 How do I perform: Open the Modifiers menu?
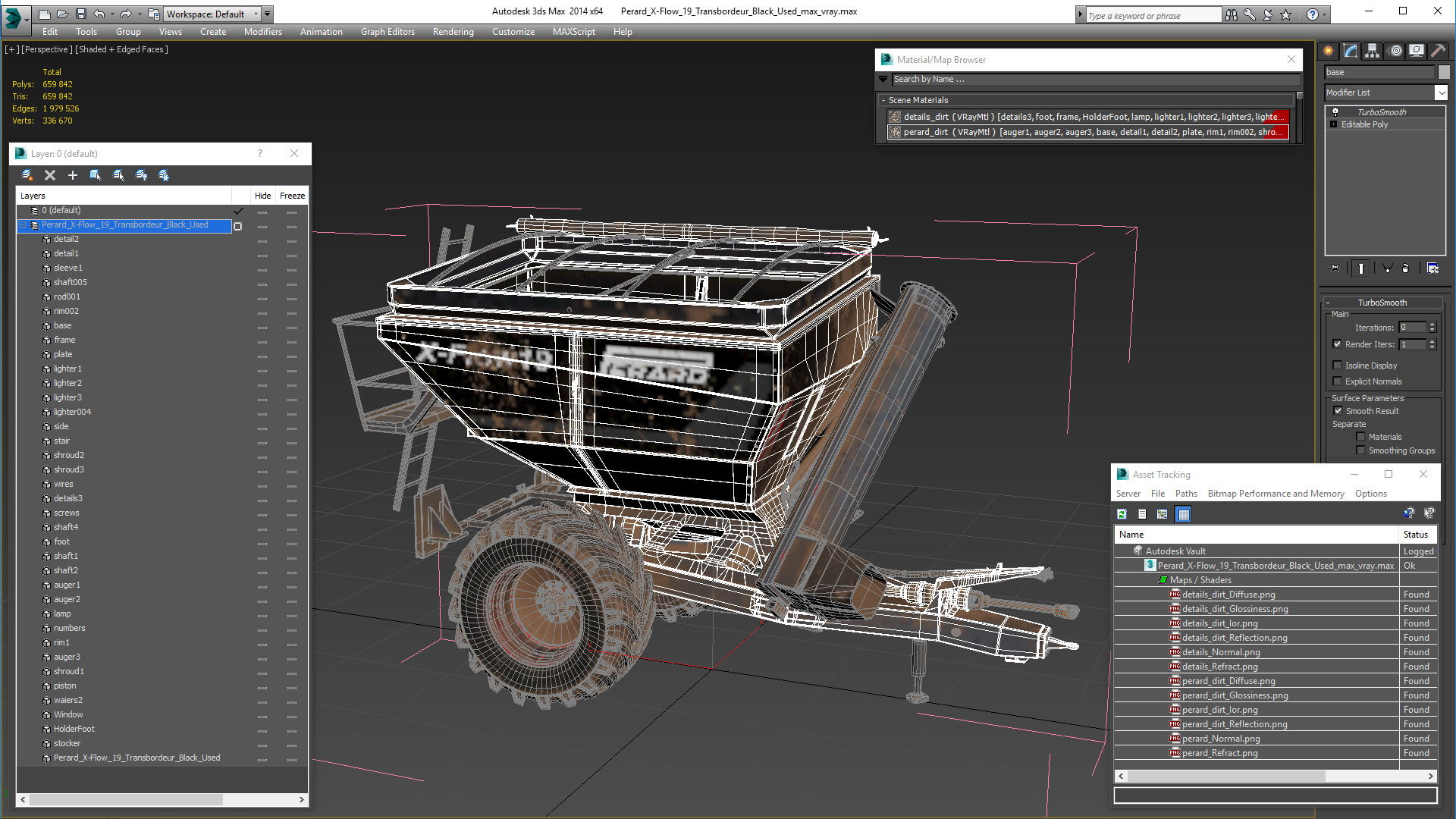[262, 32]
